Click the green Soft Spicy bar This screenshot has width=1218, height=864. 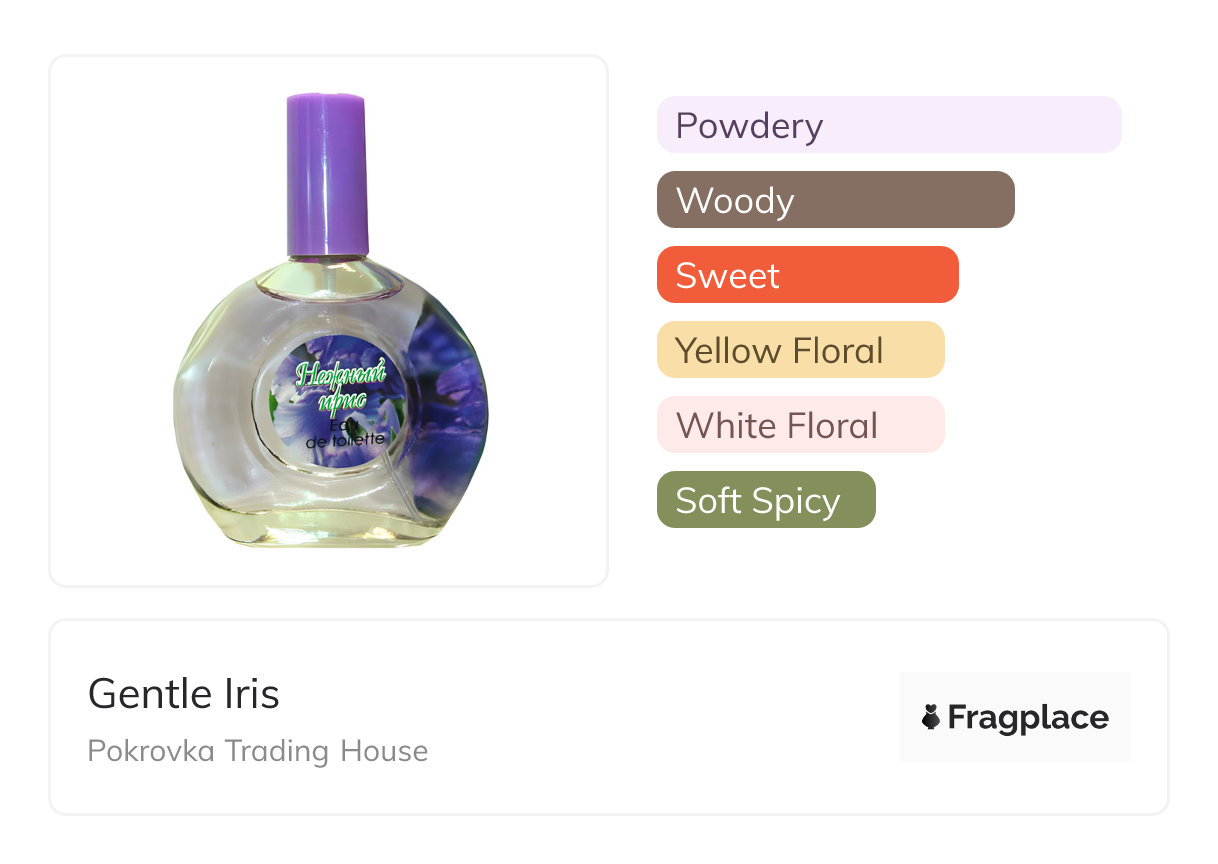[x=765, y=500]
